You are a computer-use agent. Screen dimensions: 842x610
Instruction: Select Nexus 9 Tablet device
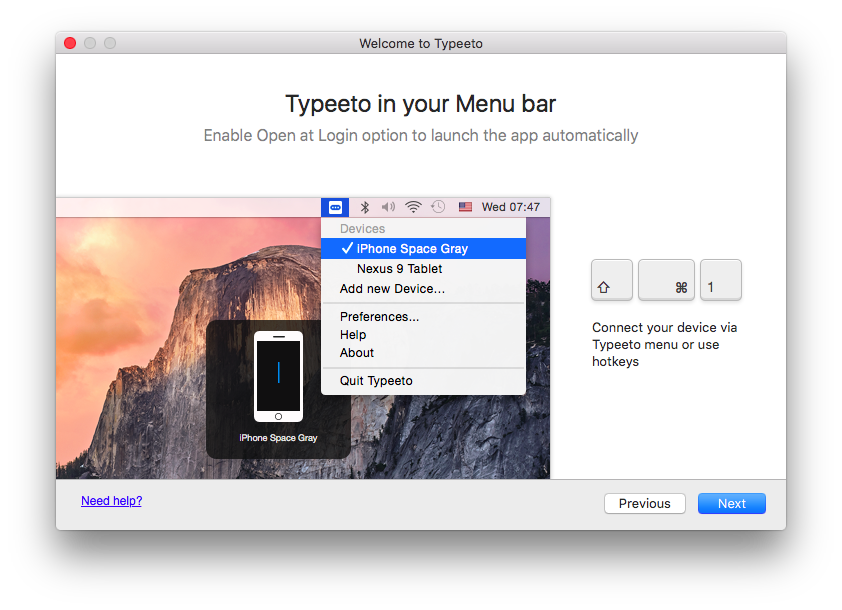(423, 268)
